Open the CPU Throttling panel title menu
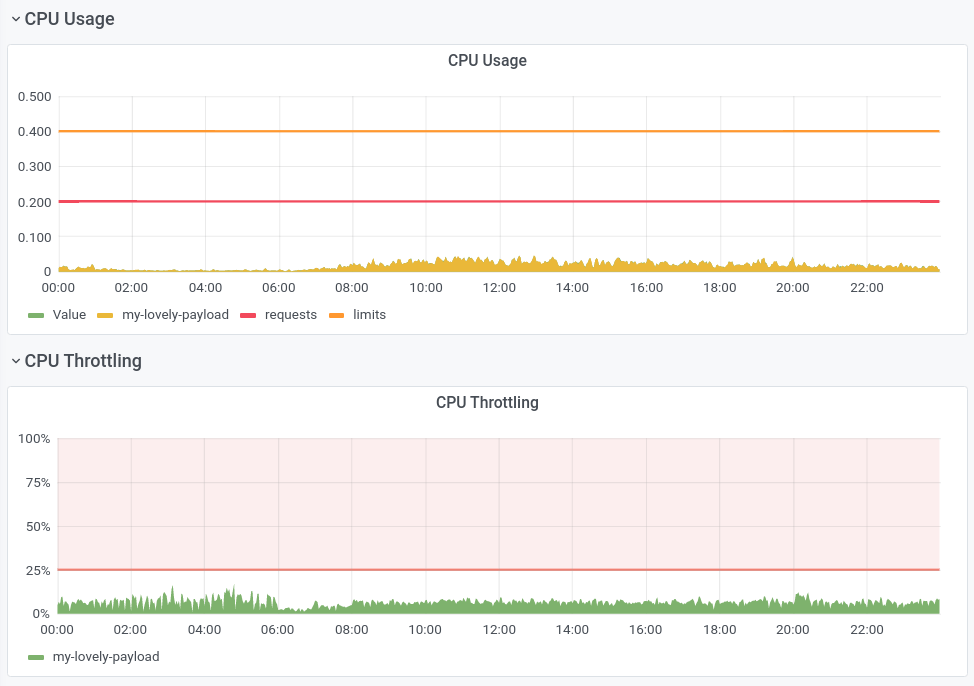 [487, 402]
